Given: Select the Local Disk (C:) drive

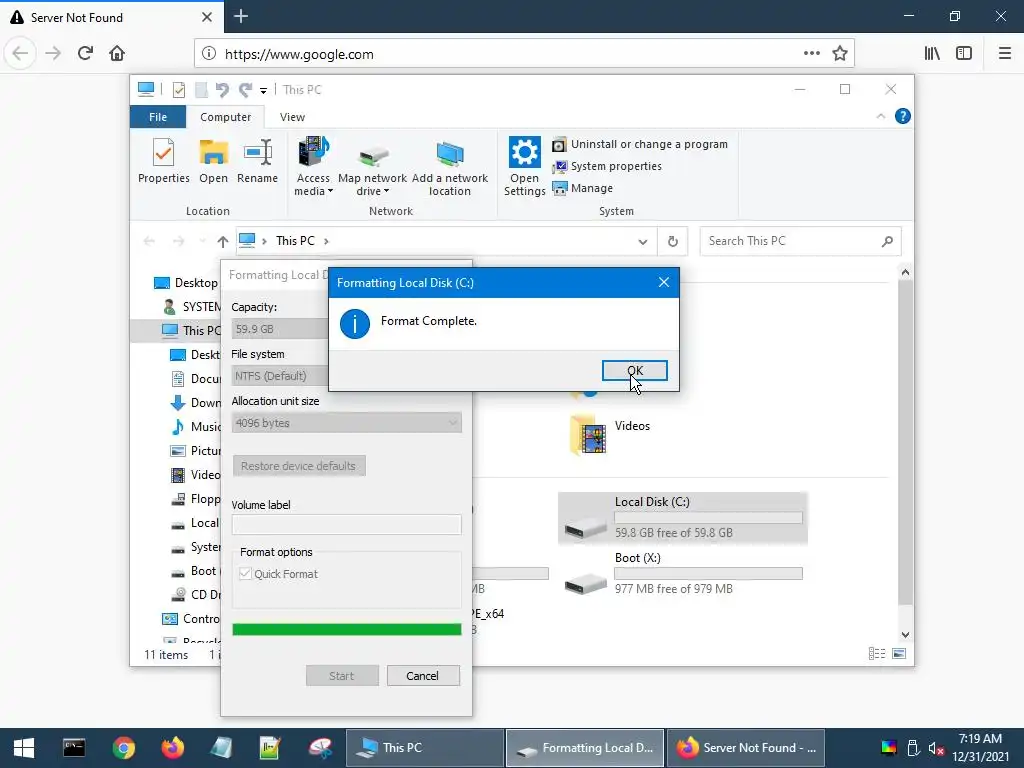Looking at the screenshot, I should [682, 519].
